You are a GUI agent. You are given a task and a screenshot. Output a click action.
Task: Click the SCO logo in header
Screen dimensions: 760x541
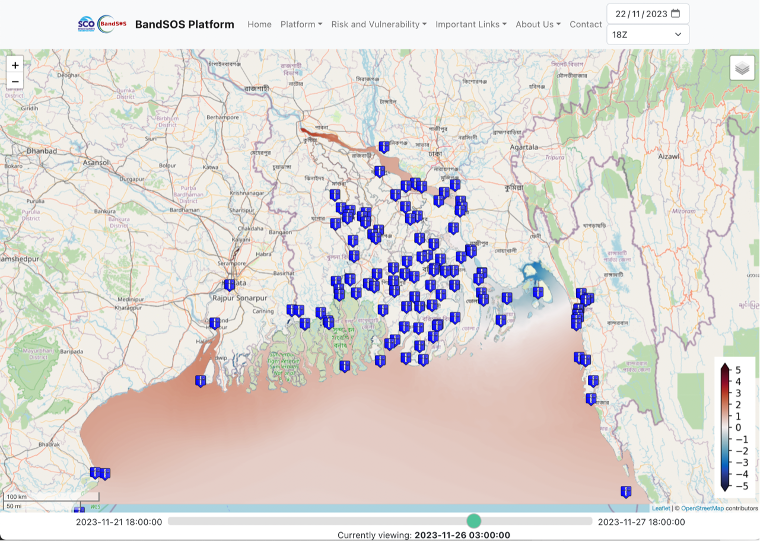click(x=86, y=24)
